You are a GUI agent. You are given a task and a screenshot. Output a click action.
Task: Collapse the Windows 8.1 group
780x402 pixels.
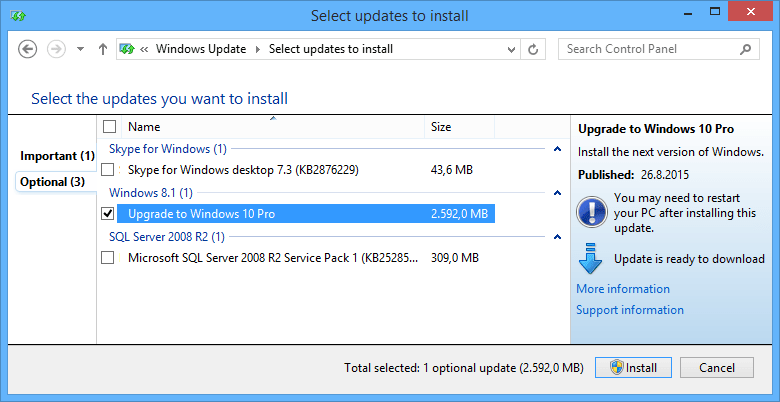point(558,193)
